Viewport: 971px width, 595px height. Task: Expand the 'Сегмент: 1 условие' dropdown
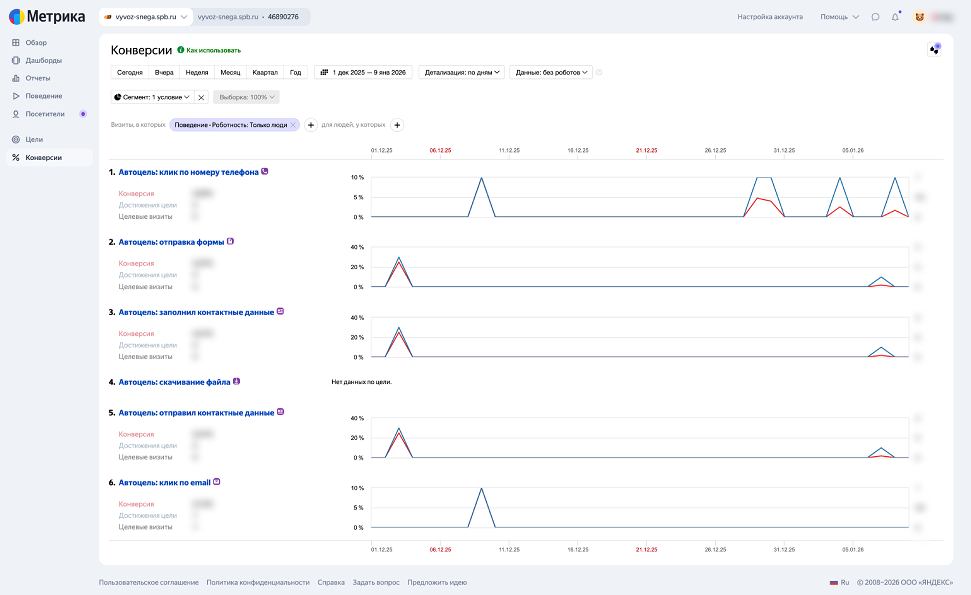(150, 97)
